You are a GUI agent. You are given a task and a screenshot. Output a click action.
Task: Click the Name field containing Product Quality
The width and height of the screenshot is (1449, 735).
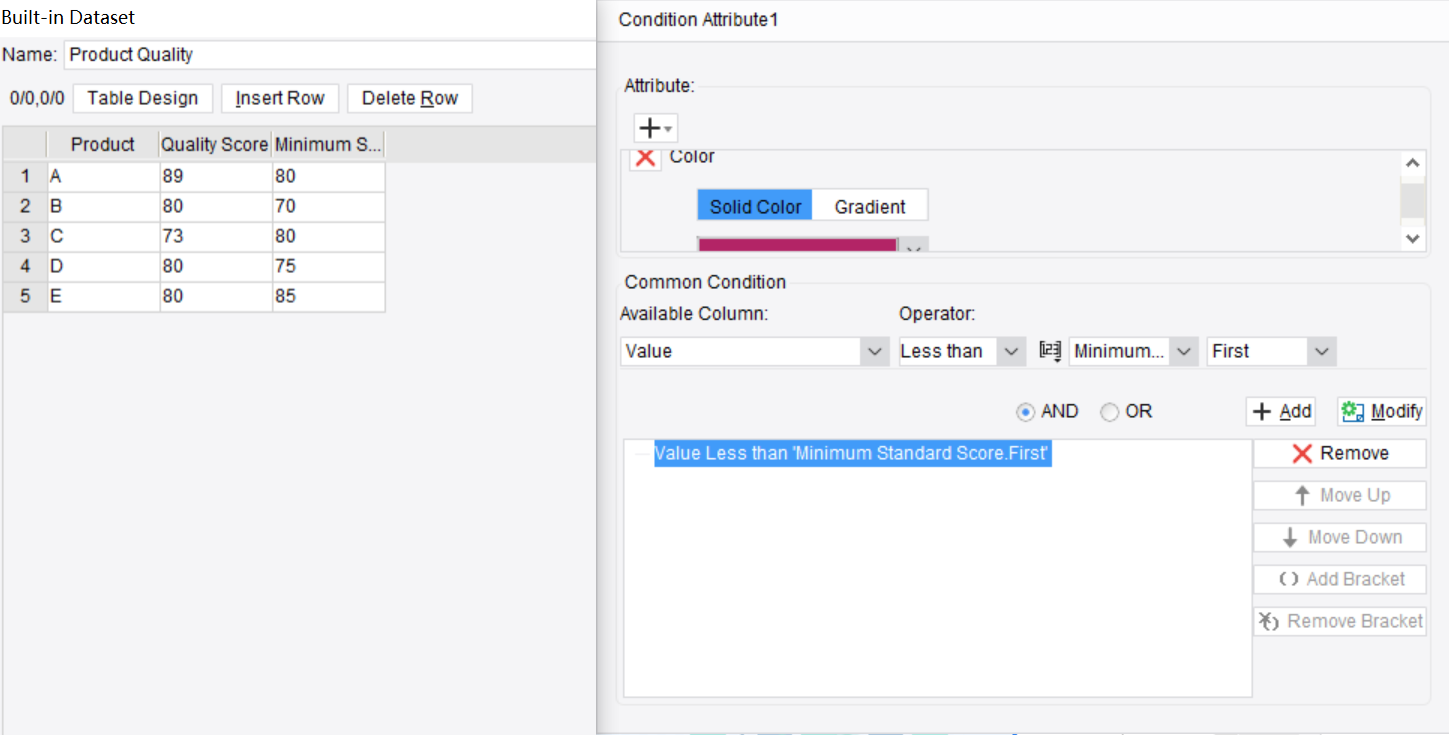click(x=330, y=55)
